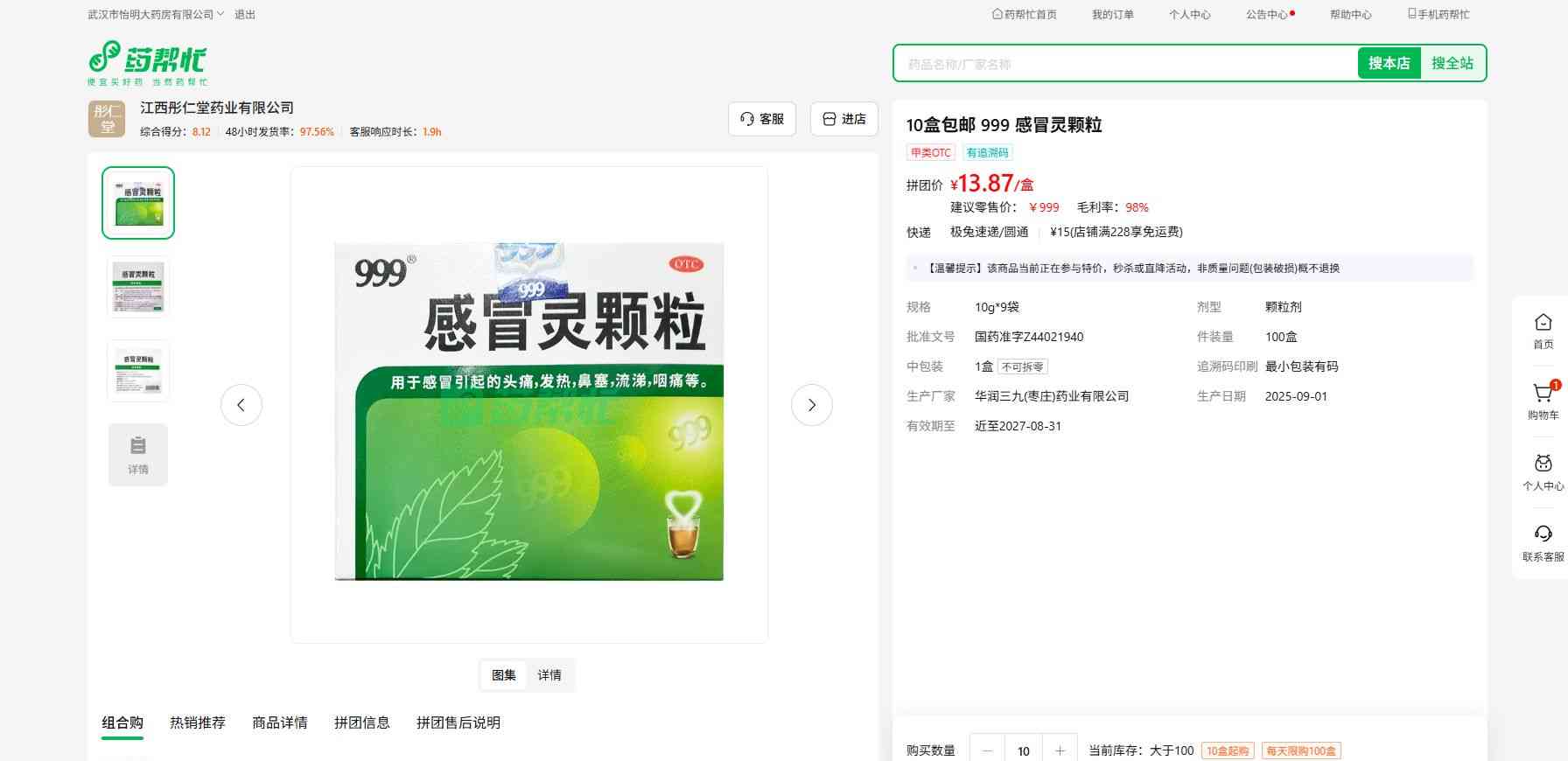Viewport: 1568px width, 761px height.
Task: Click the 搜本店 search button
Action: click(1389, 64)
